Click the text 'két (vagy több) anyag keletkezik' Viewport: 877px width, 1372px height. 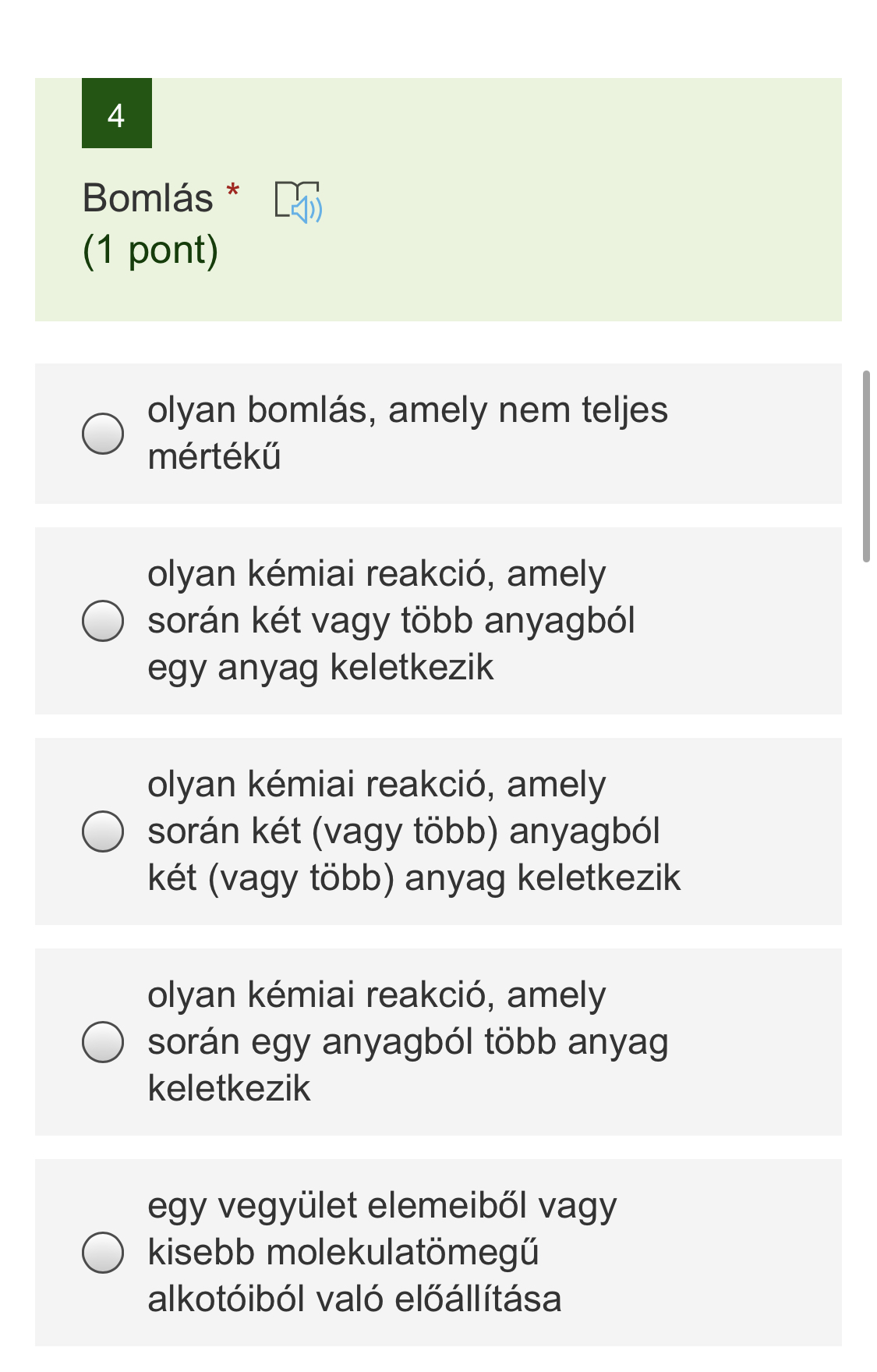click(414, 878)
